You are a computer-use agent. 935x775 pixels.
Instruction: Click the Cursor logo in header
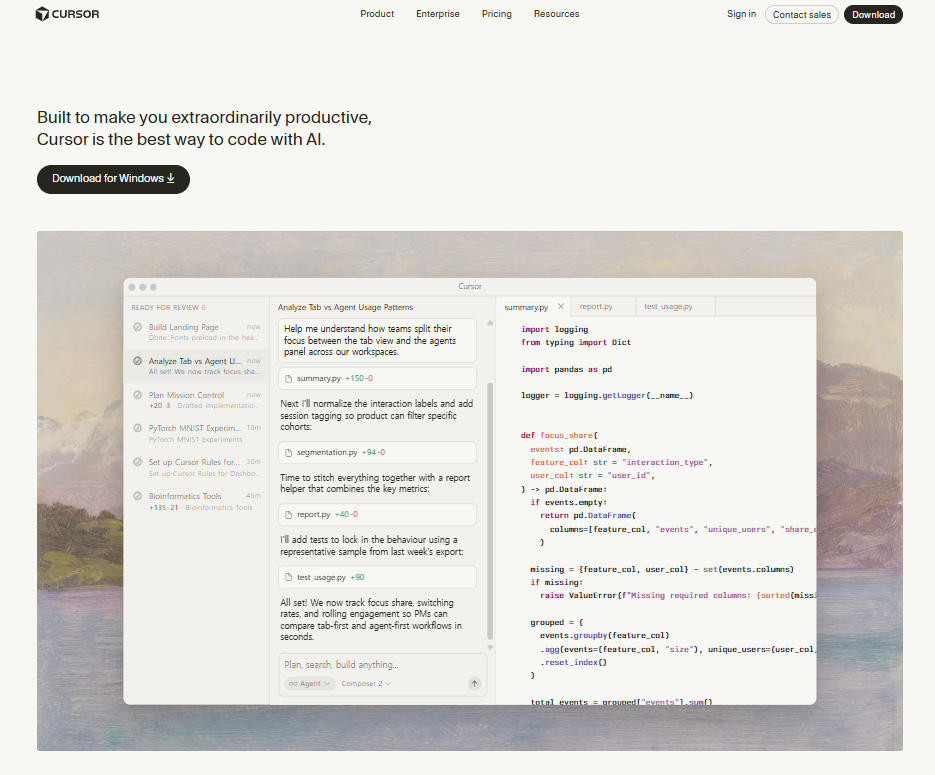tap(67, 14)
